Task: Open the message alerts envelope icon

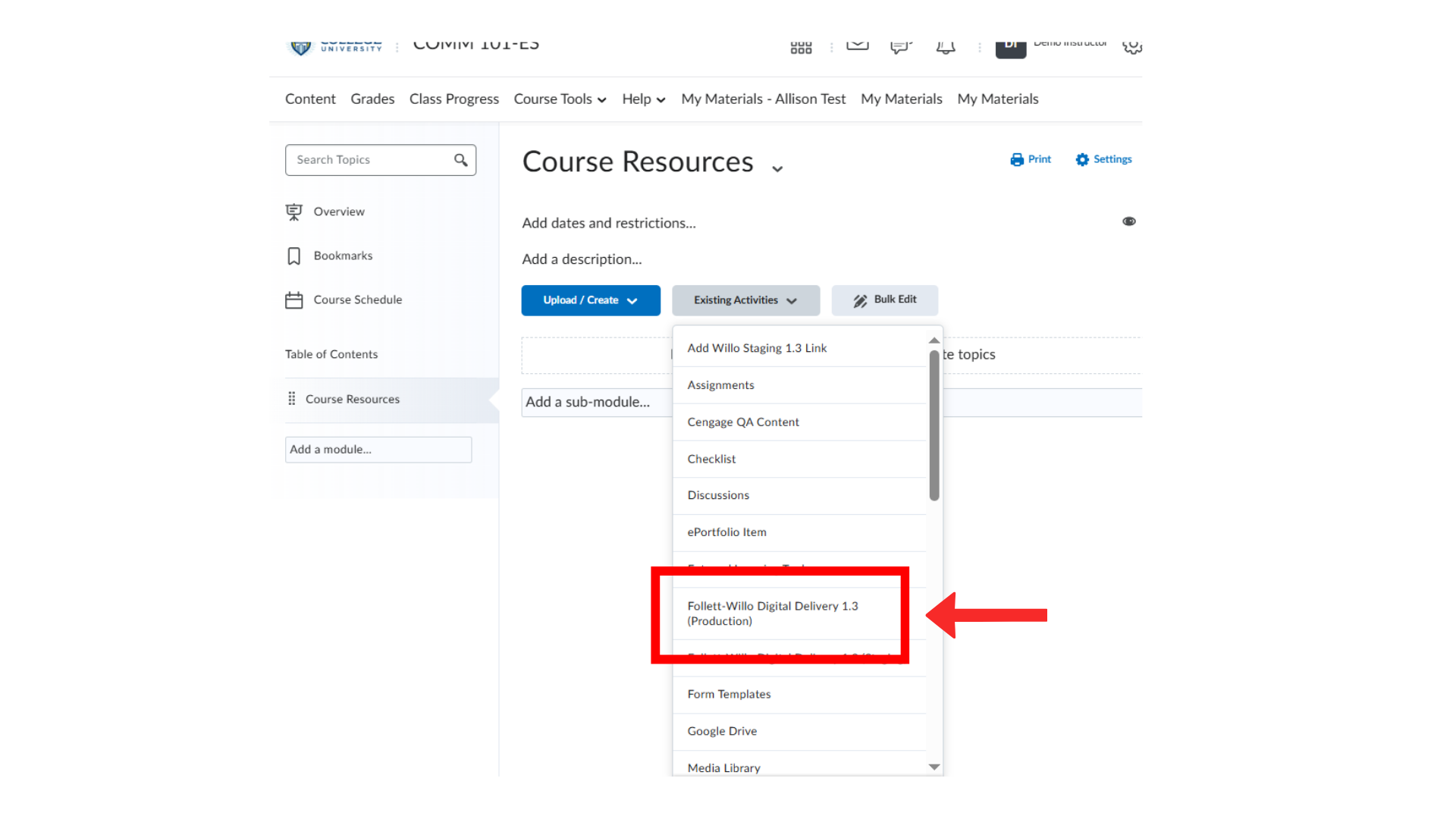Action: (x=858, y=46)
